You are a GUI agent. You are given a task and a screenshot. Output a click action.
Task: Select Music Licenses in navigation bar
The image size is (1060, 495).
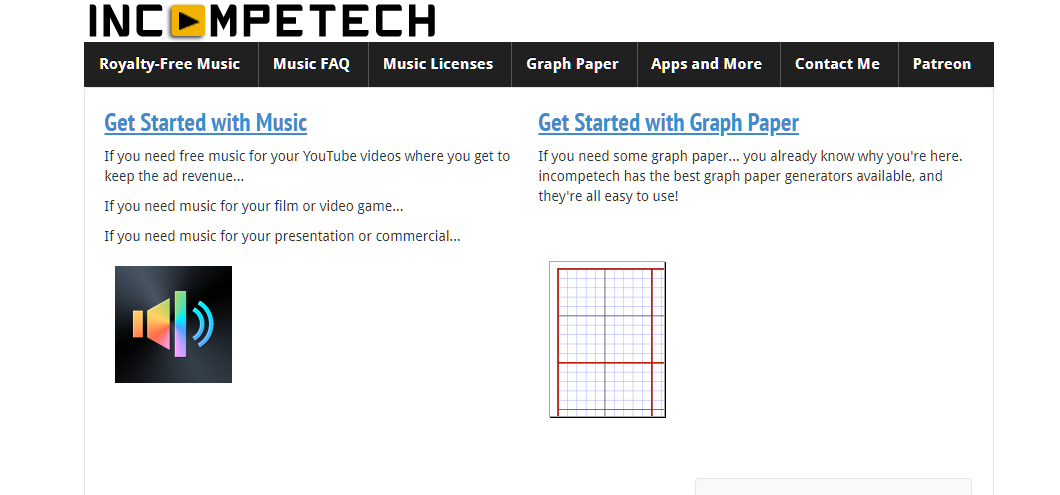(x=438, y=64)
